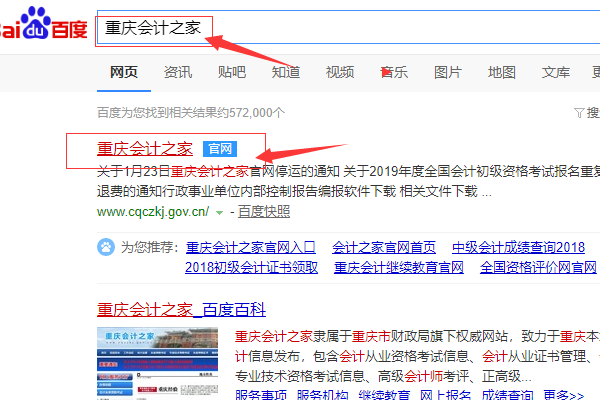Open the 百度快照 link
600x400 pixels.
tap(264, 212)
